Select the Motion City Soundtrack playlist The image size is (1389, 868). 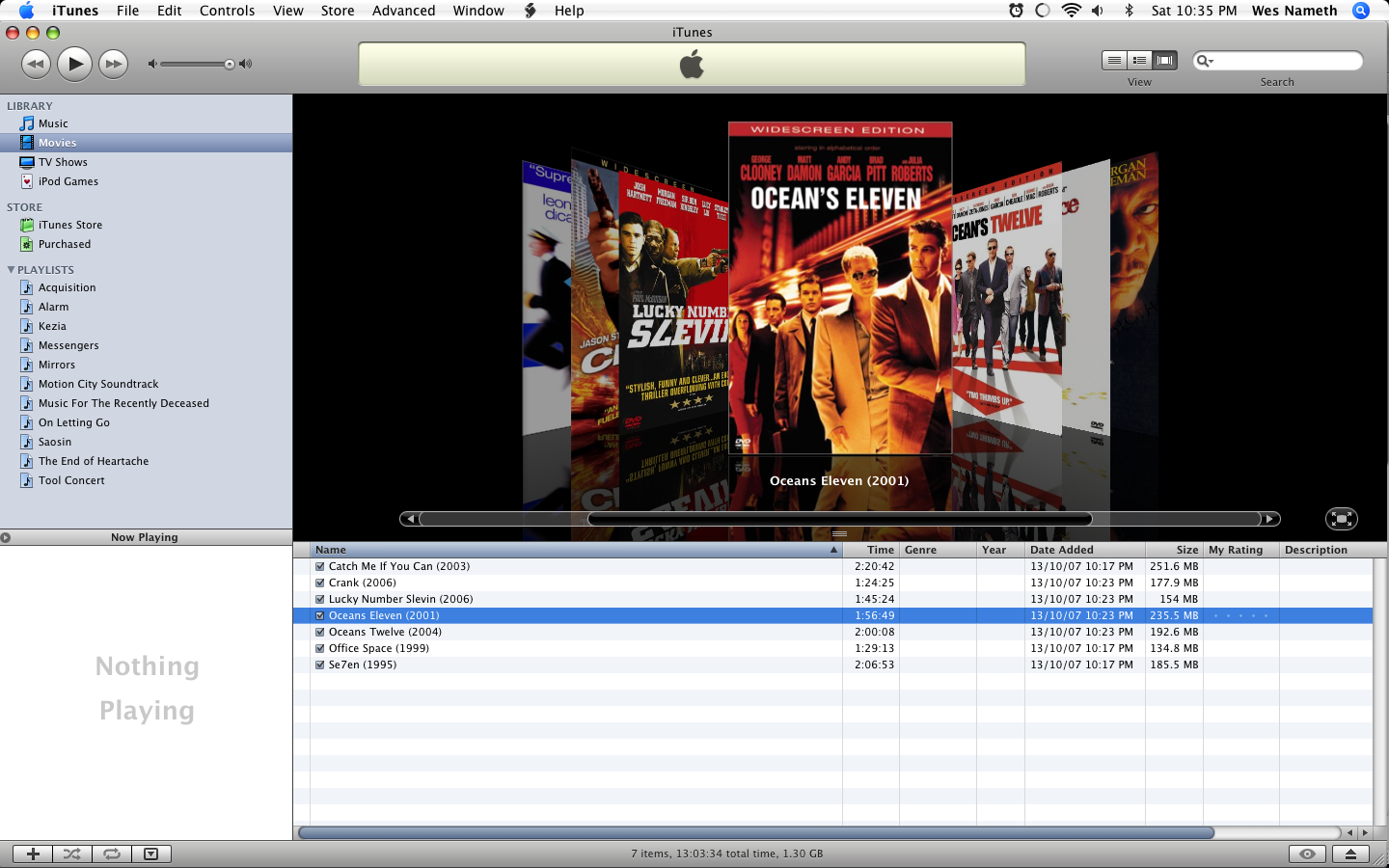click(146, 384)
